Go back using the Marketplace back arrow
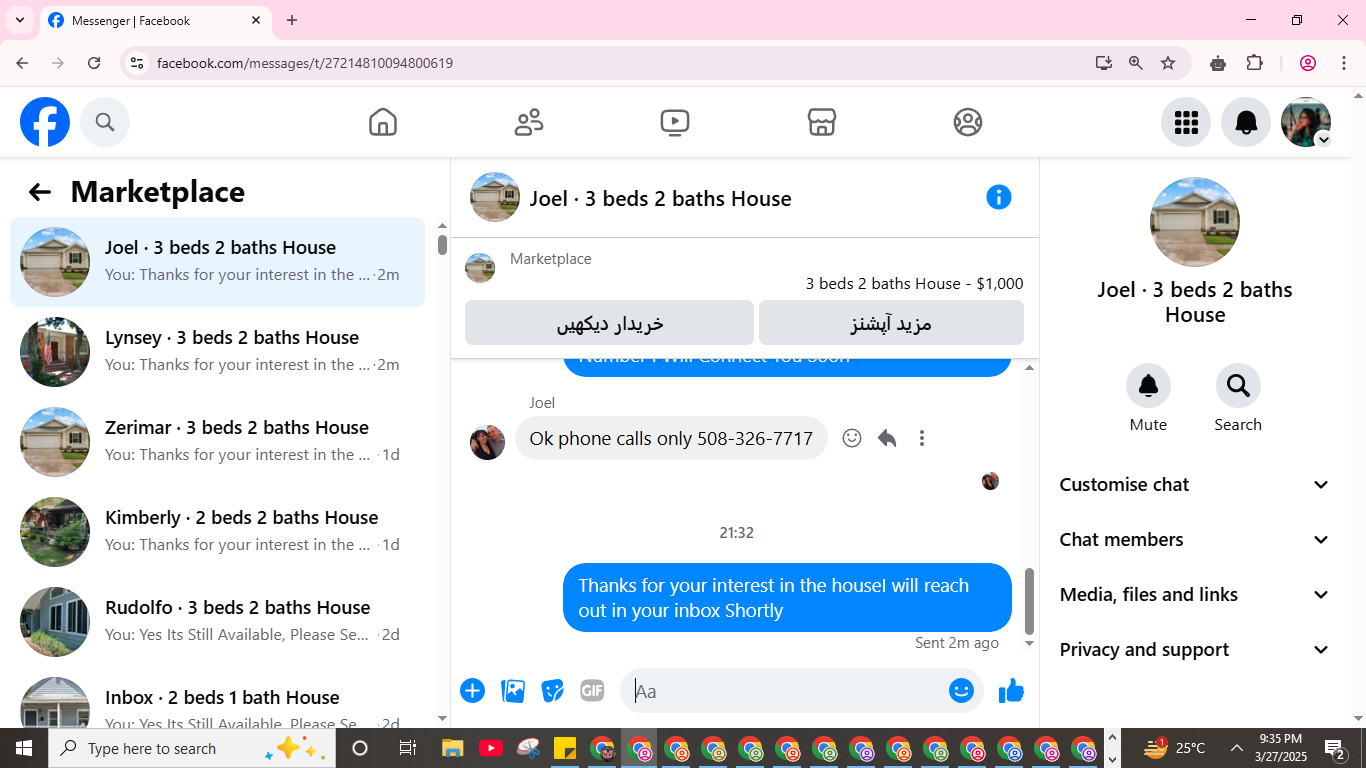The image size is (1366, 768). (x=40, y=192)
